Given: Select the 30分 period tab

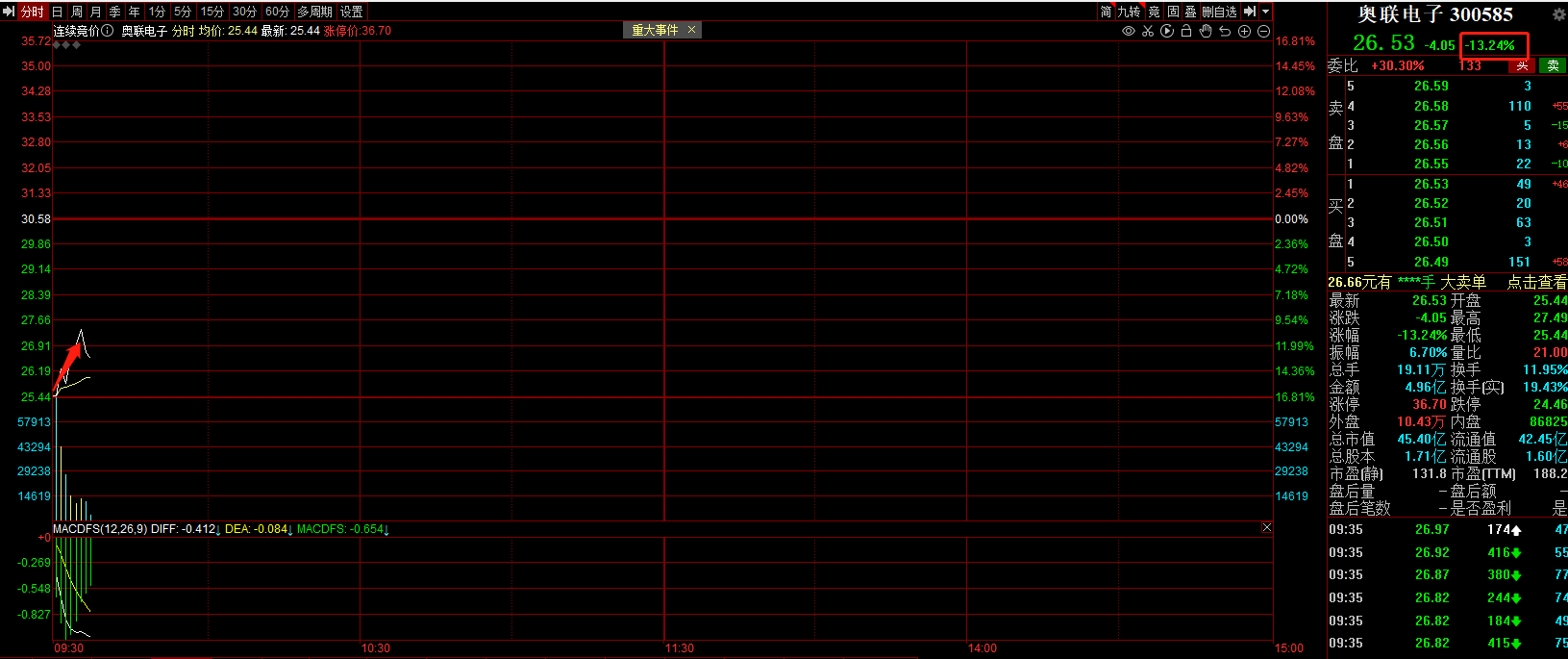Looking at the screenshot, I should tap(245, 12).
